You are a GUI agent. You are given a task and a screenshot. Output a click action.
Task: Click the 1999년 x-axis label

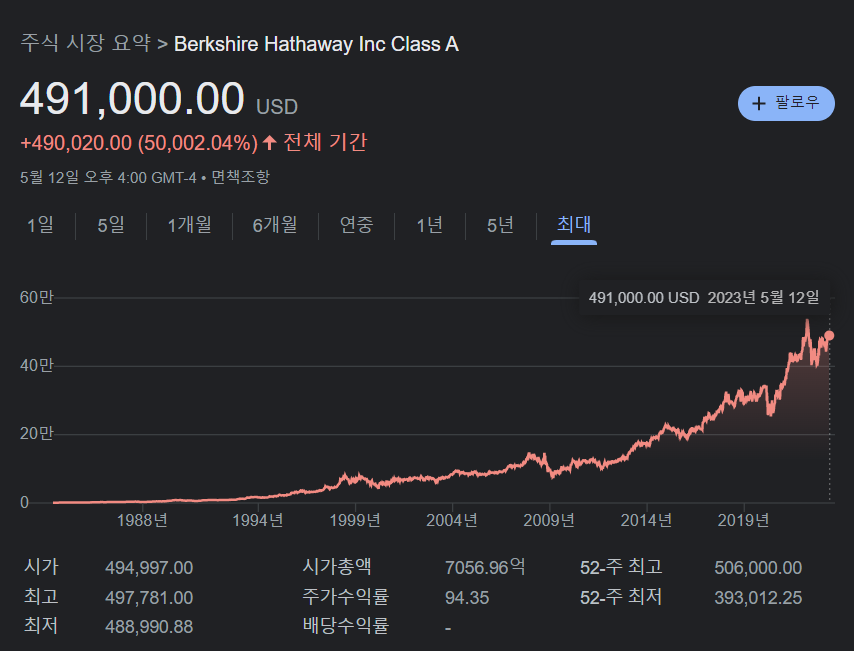(355, 520)
